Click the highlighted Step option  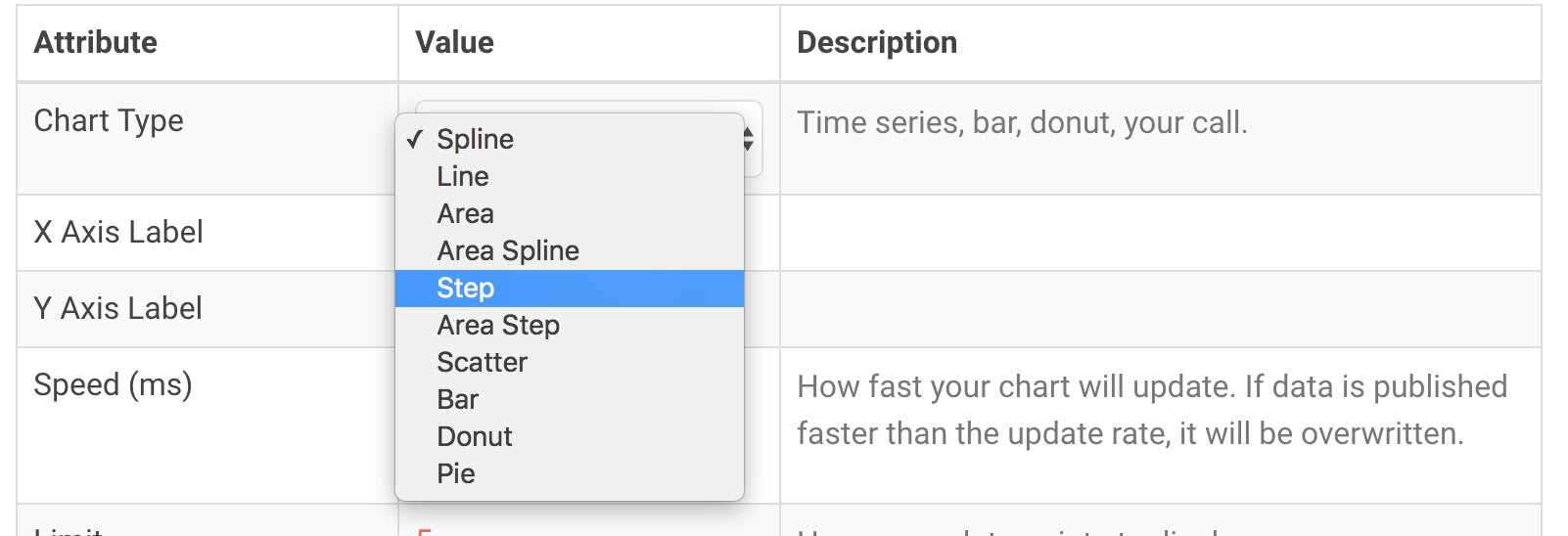[466, 289]
